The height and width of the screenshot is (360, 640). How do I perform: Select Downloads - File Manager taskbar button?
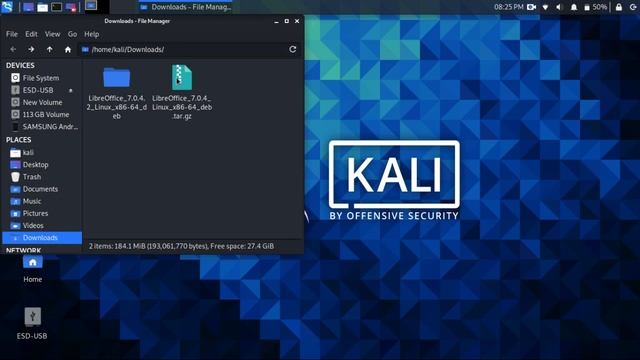[x=185, y=7]
